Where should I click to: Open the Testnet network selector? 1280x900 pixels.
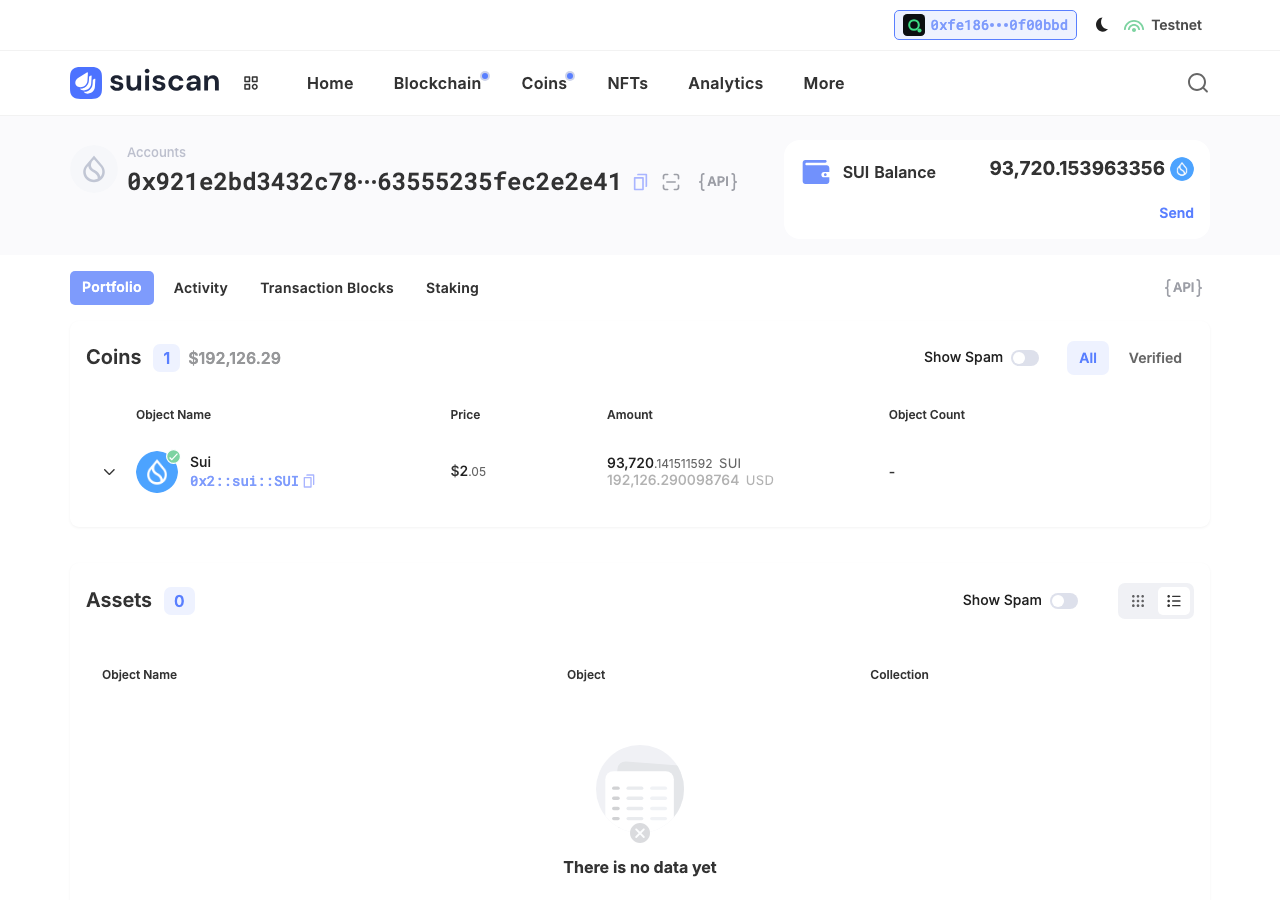[x=1163, y=25]
